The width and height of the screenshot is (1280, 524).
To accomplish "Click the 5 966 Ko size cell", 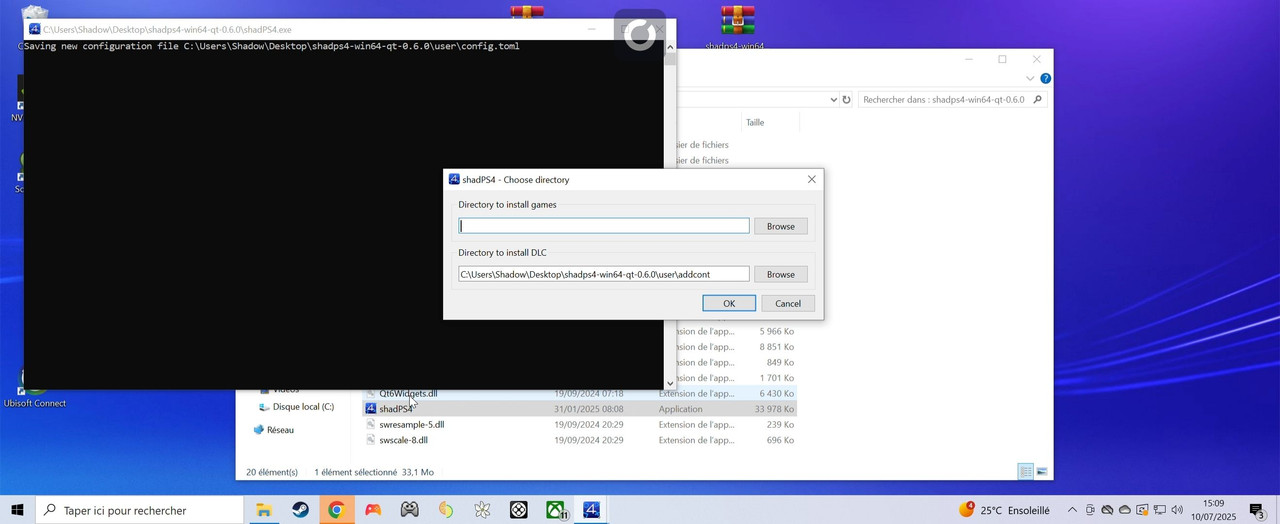I will [777, 331].
